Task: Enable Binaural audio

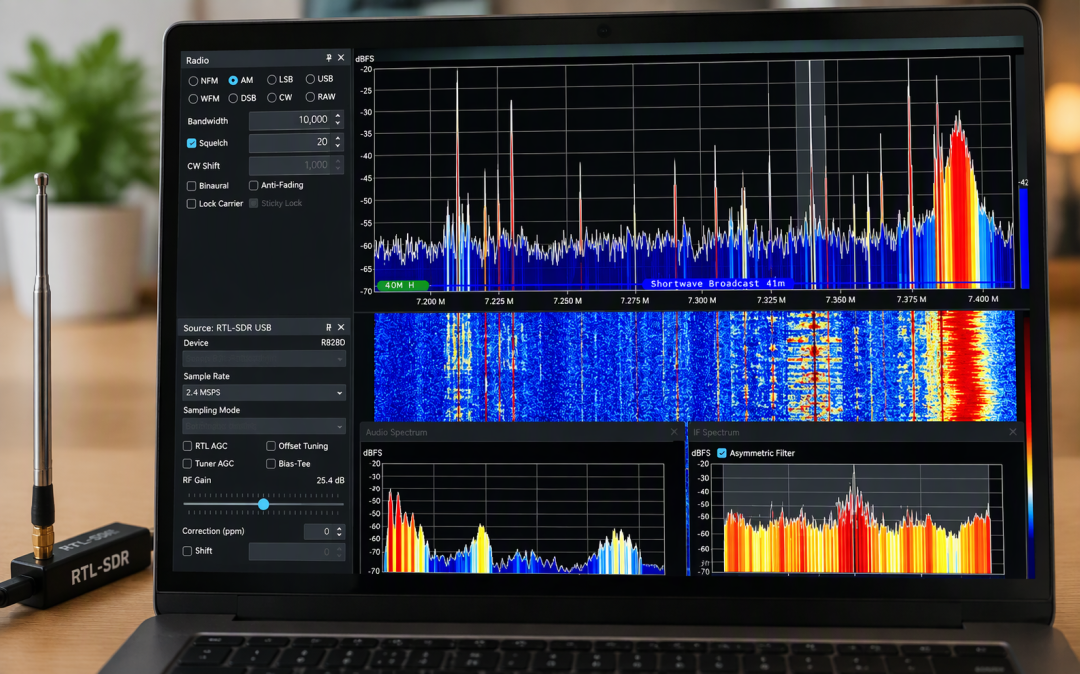Action: tap(191, 186)
